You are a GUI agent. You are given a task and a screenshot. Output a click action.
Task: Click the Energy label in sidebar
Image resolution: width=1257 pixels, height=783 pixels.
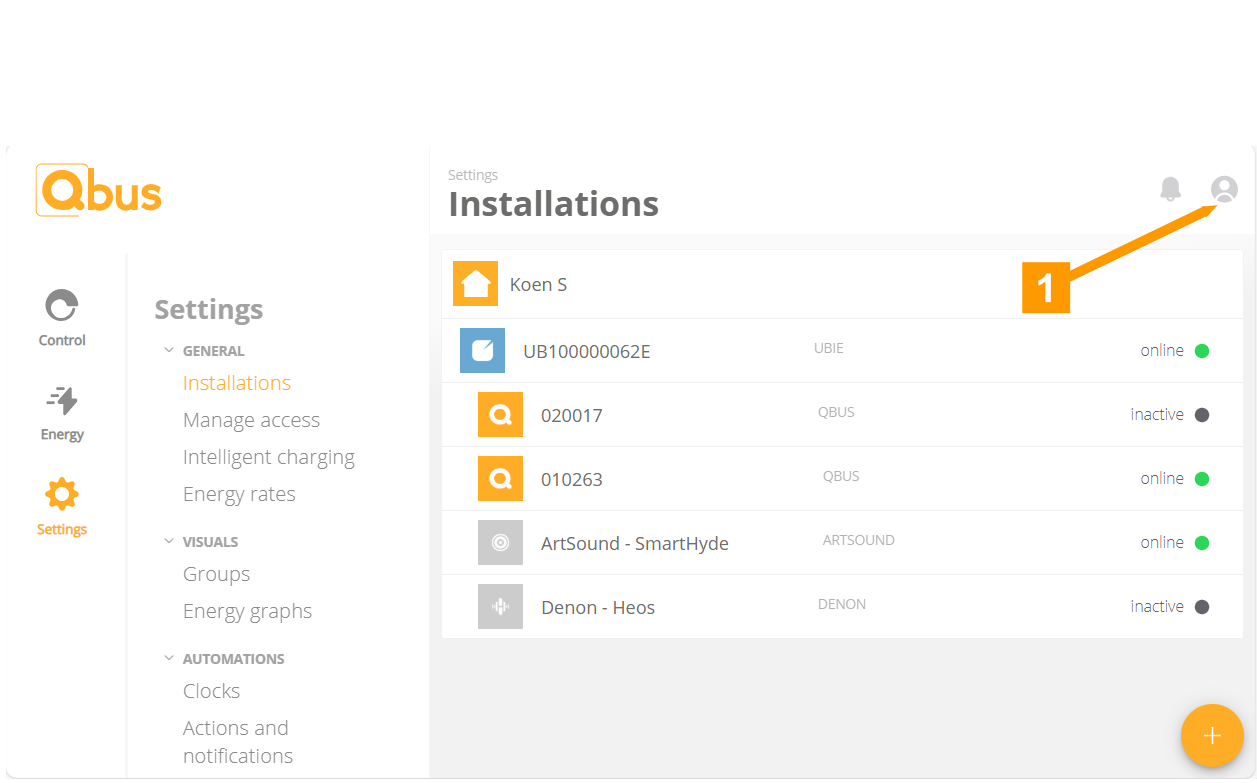coord(62,434)
